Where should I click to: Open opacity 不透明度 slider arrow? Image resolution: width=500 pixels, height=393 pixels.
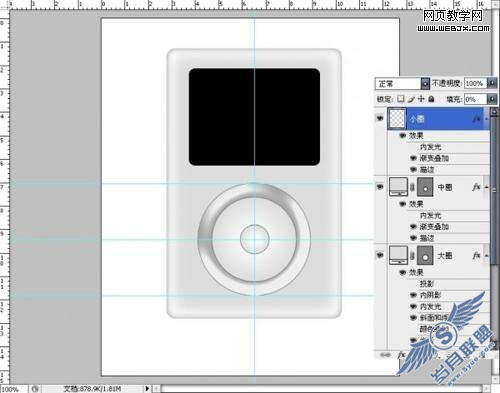pyautogui.click(x=492, y=83)
